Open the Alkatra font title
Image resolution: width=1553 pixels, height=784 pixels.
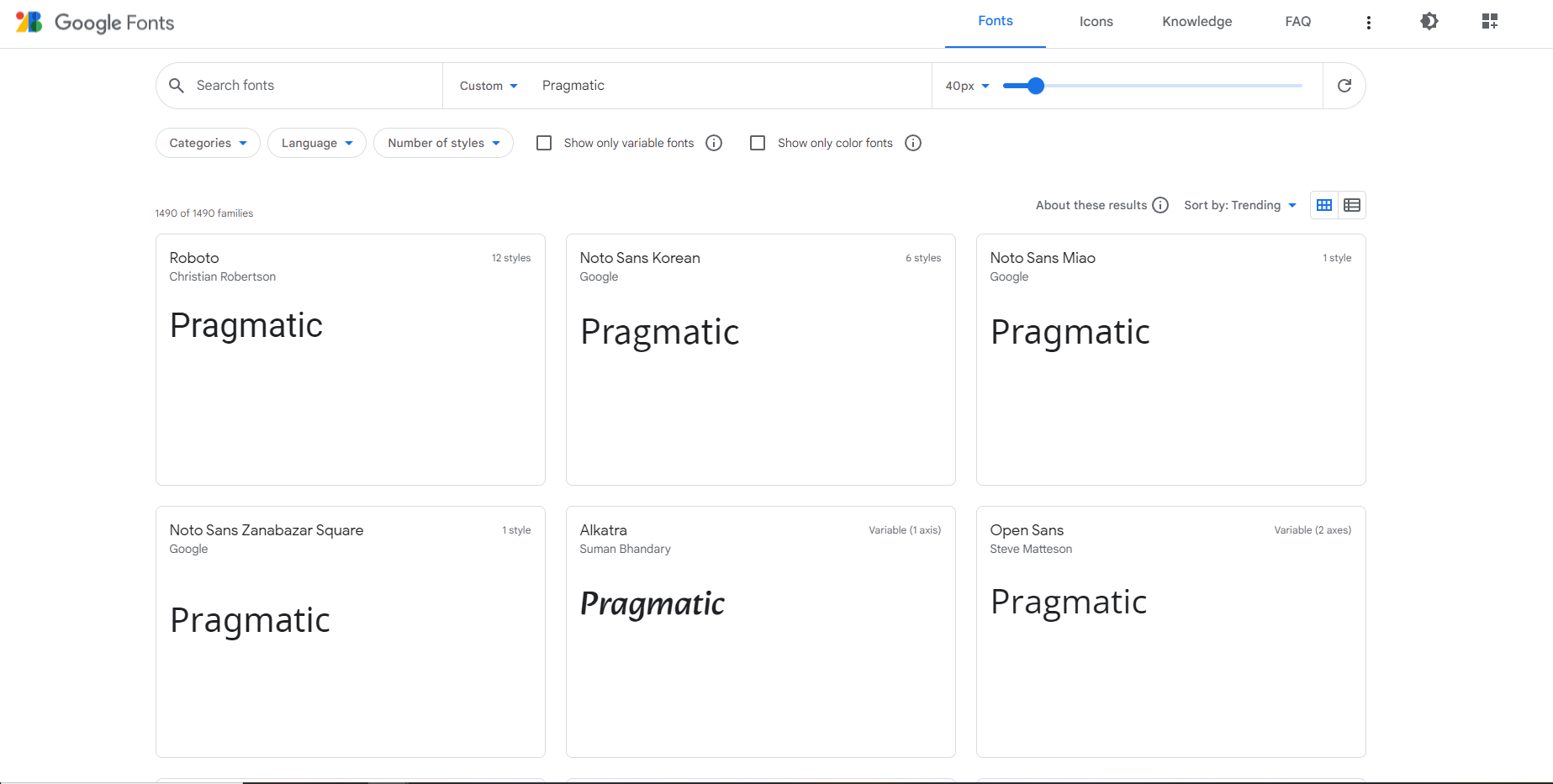pyautogui.click(x=604, y=530)
